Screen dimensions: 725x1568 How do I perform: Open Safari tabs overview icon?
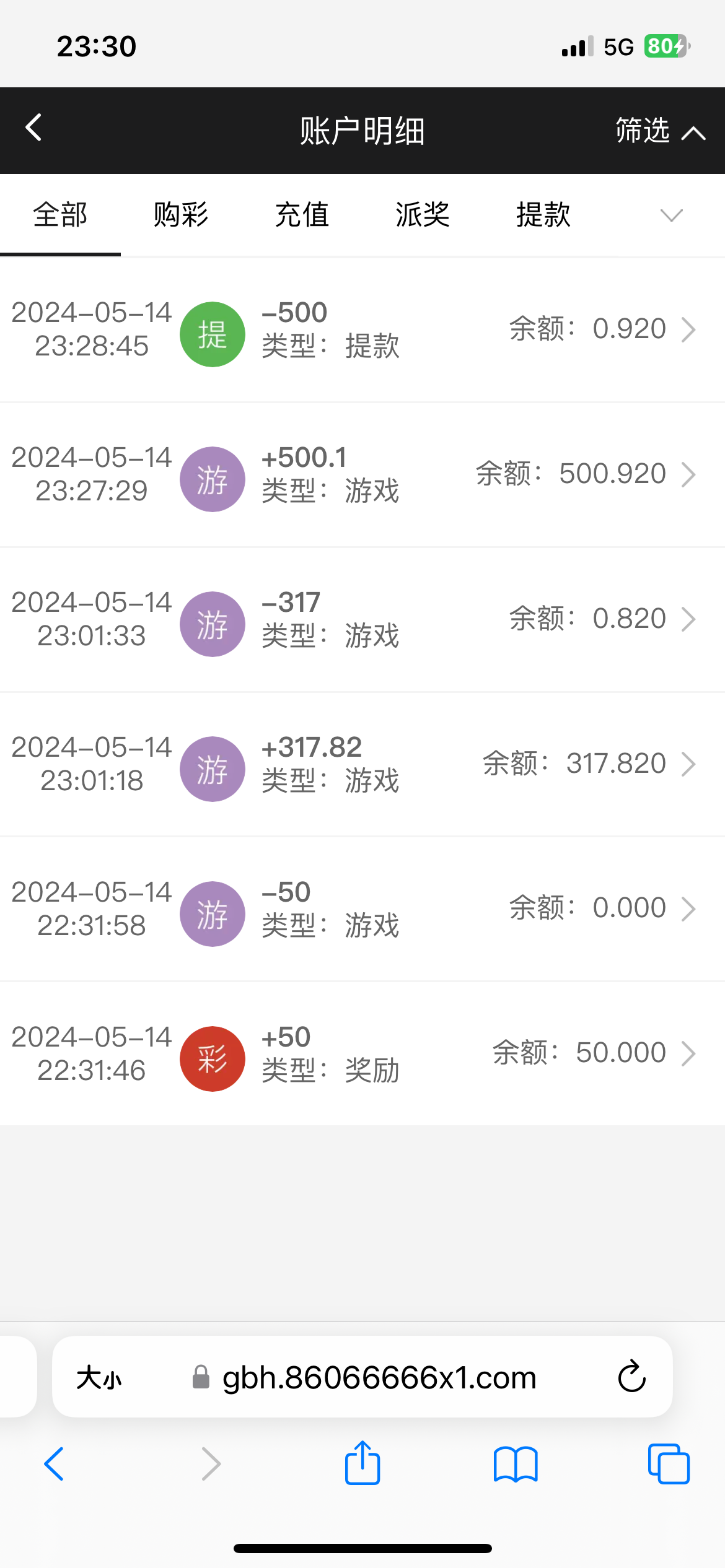tap(668, 1464)
